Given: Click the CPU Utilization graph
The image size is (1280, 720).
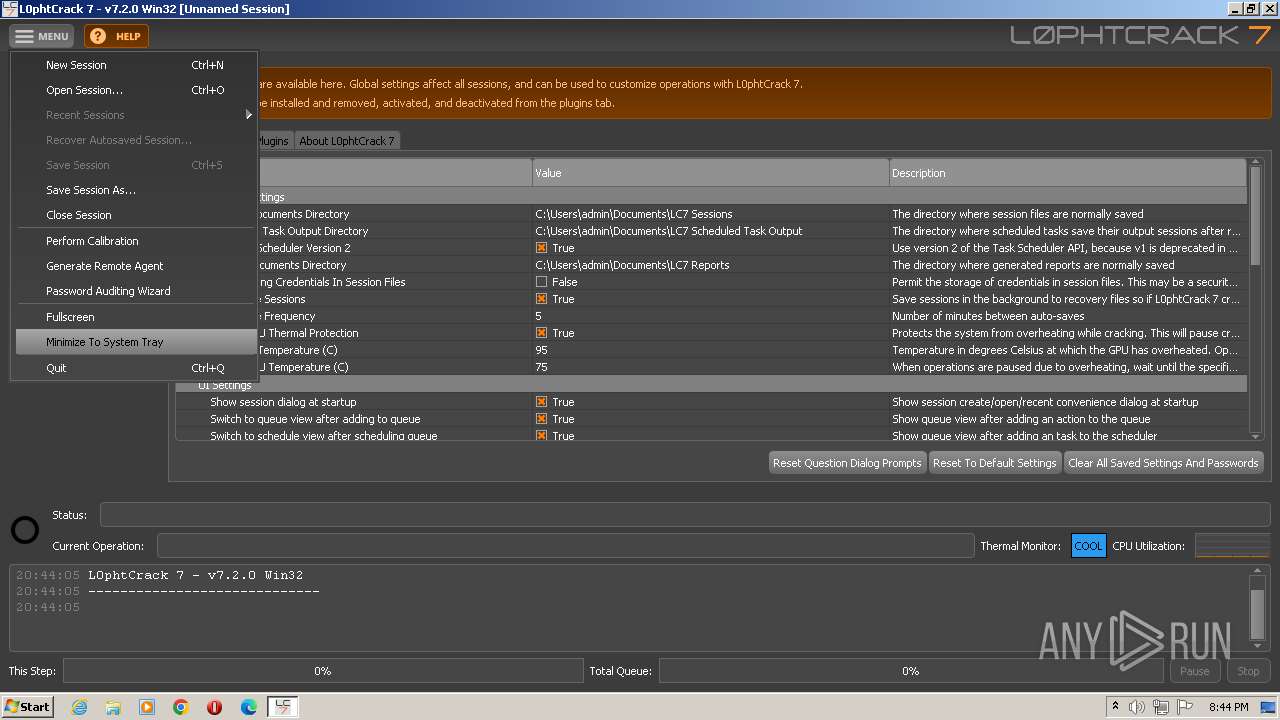Looking at the screenshot, I should click(x=1232, y=546).
